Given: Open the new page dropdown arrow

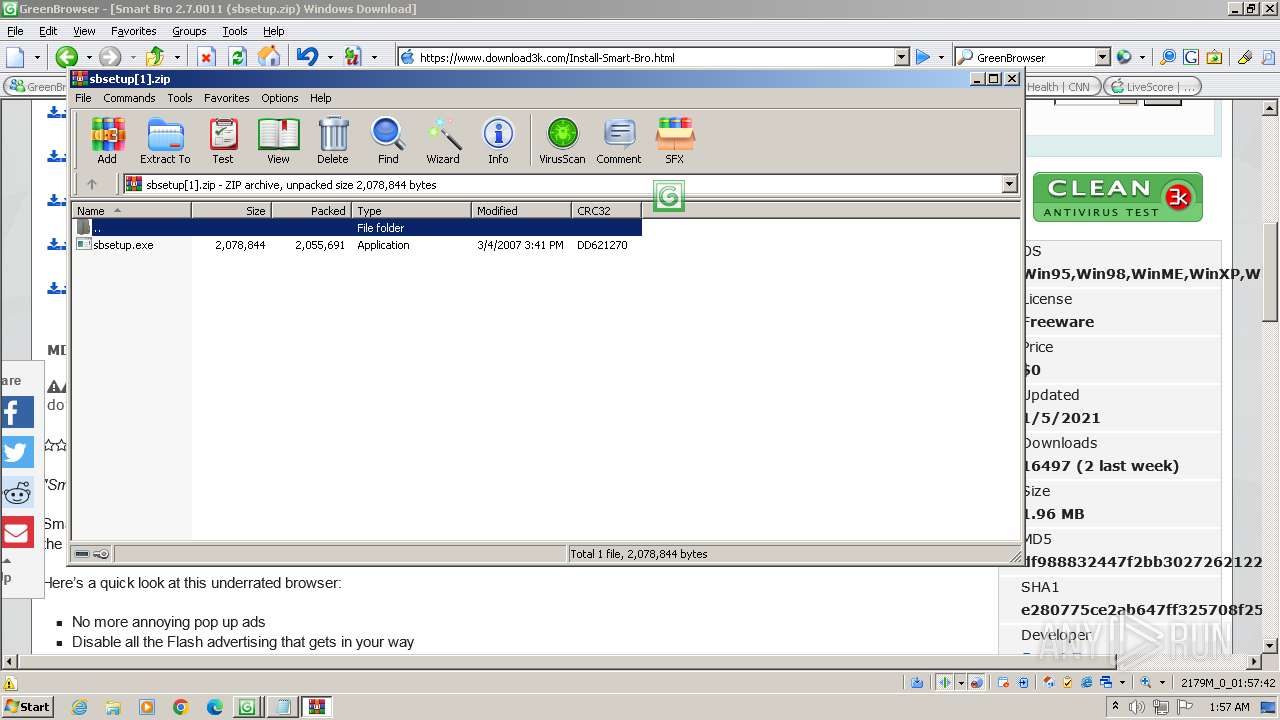Looking at the screenshot, I should 37,57.
